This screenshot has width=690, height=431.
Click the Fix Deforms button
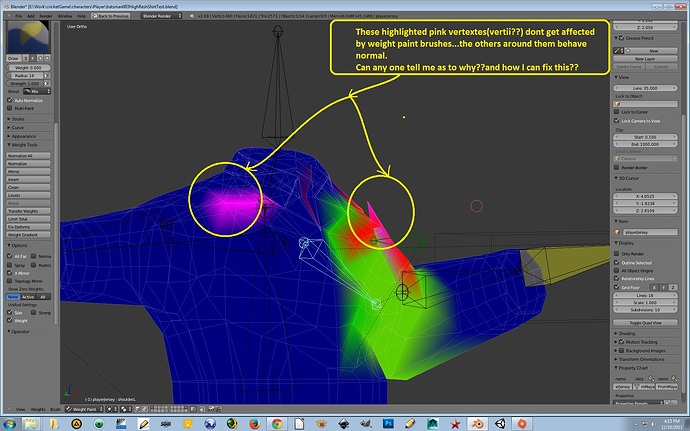pyautogui.click(x=28, y=227)
